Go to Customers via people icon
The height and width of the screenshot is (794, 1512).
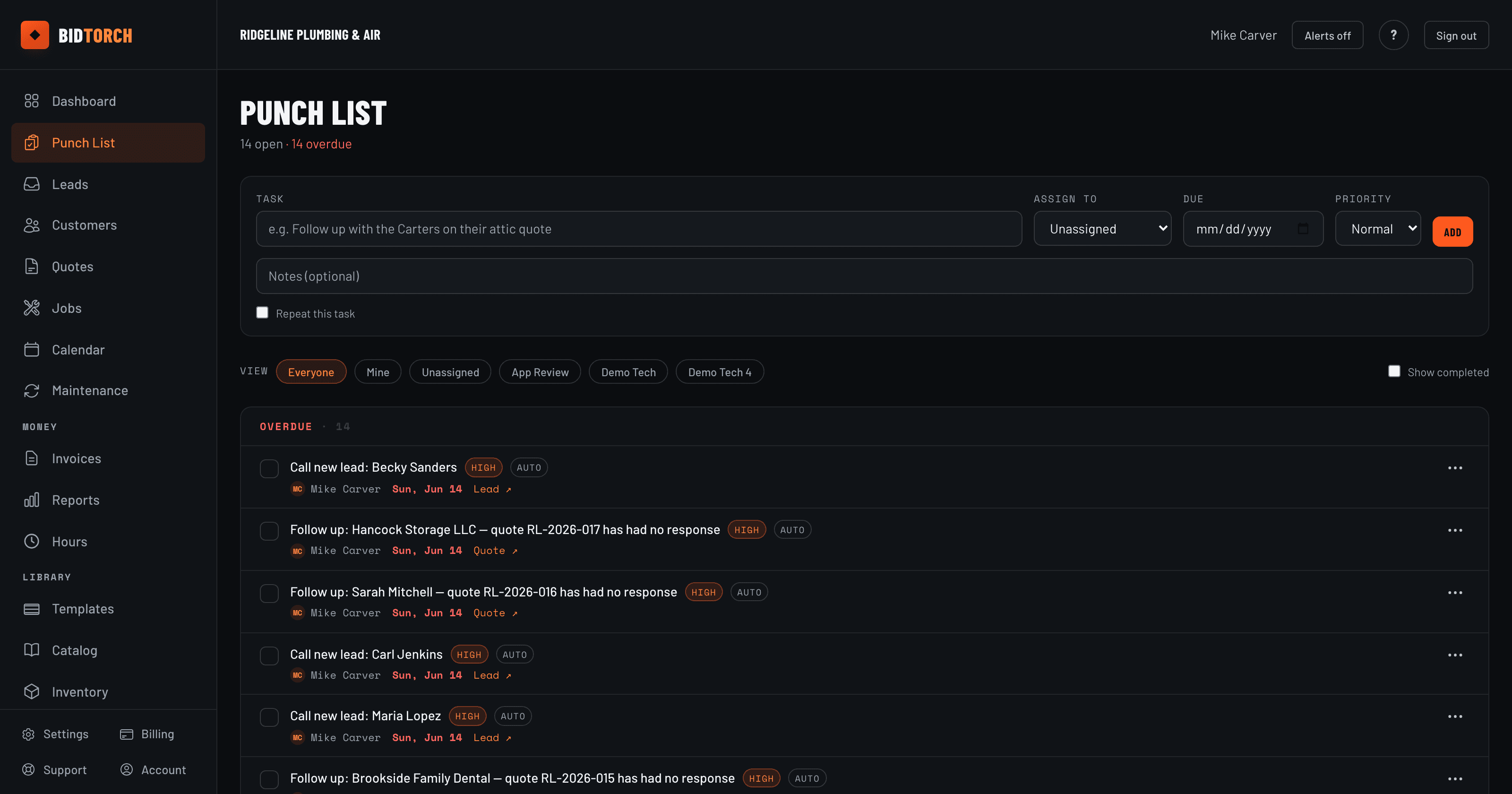32,225
